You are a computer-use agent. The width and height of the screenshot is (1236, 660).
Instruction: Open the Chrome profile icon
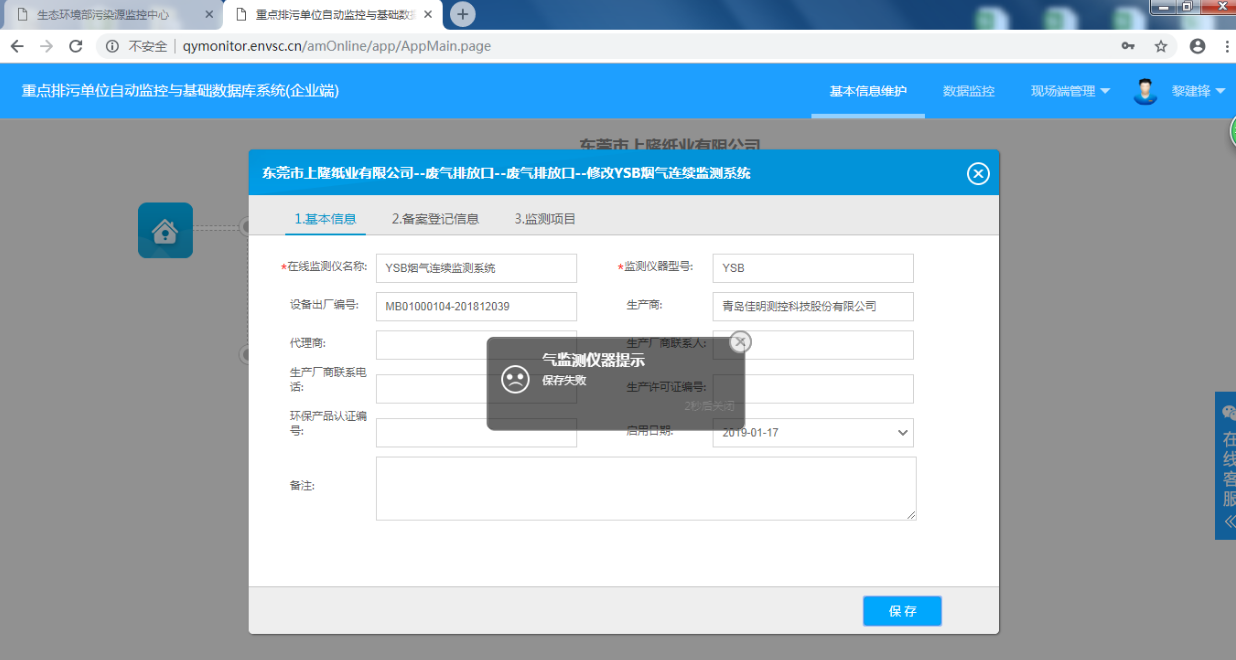(1197, 46)
